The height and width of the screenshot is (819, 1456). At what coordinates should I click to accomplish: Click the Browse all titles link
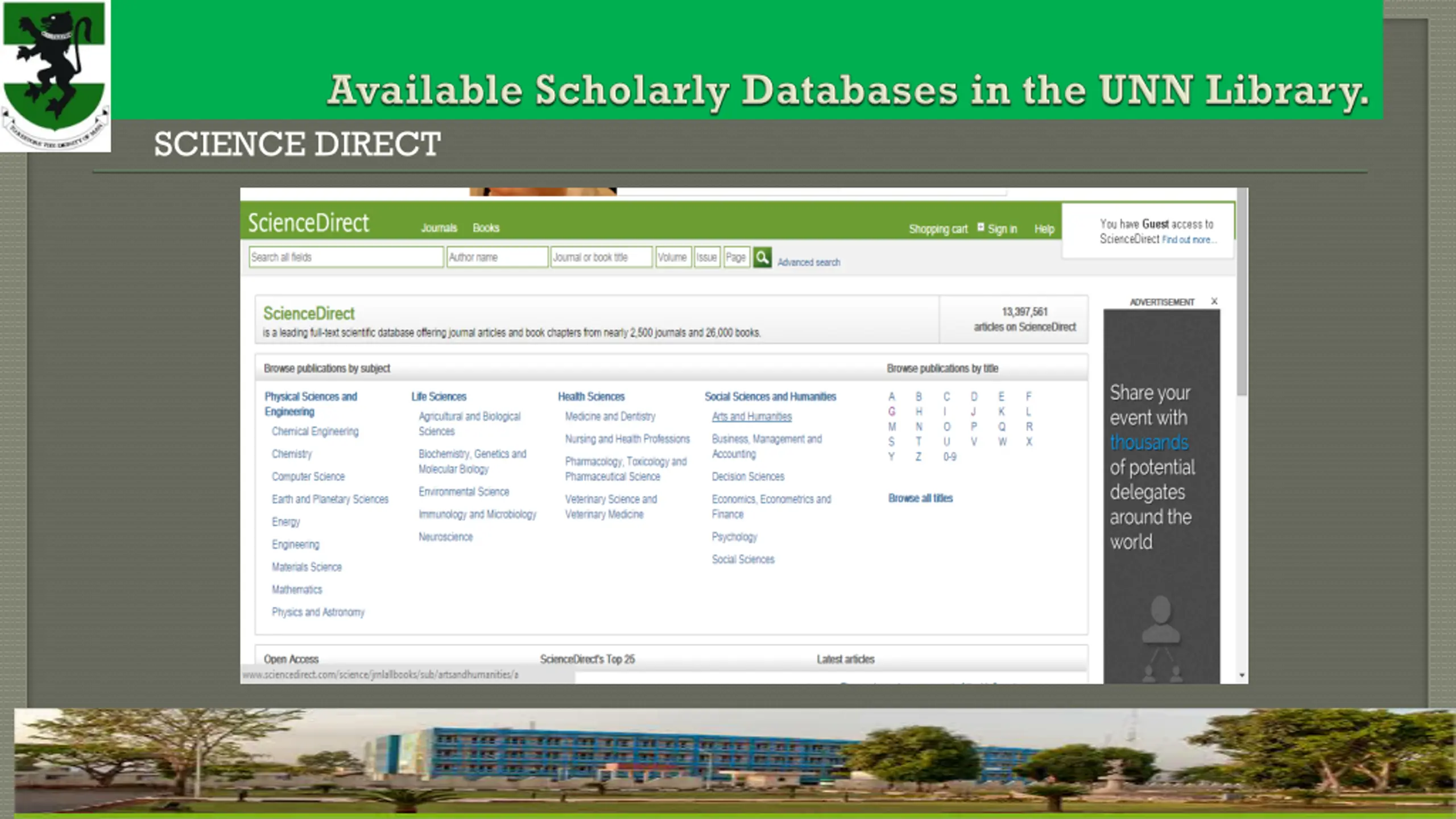point(920,498)
